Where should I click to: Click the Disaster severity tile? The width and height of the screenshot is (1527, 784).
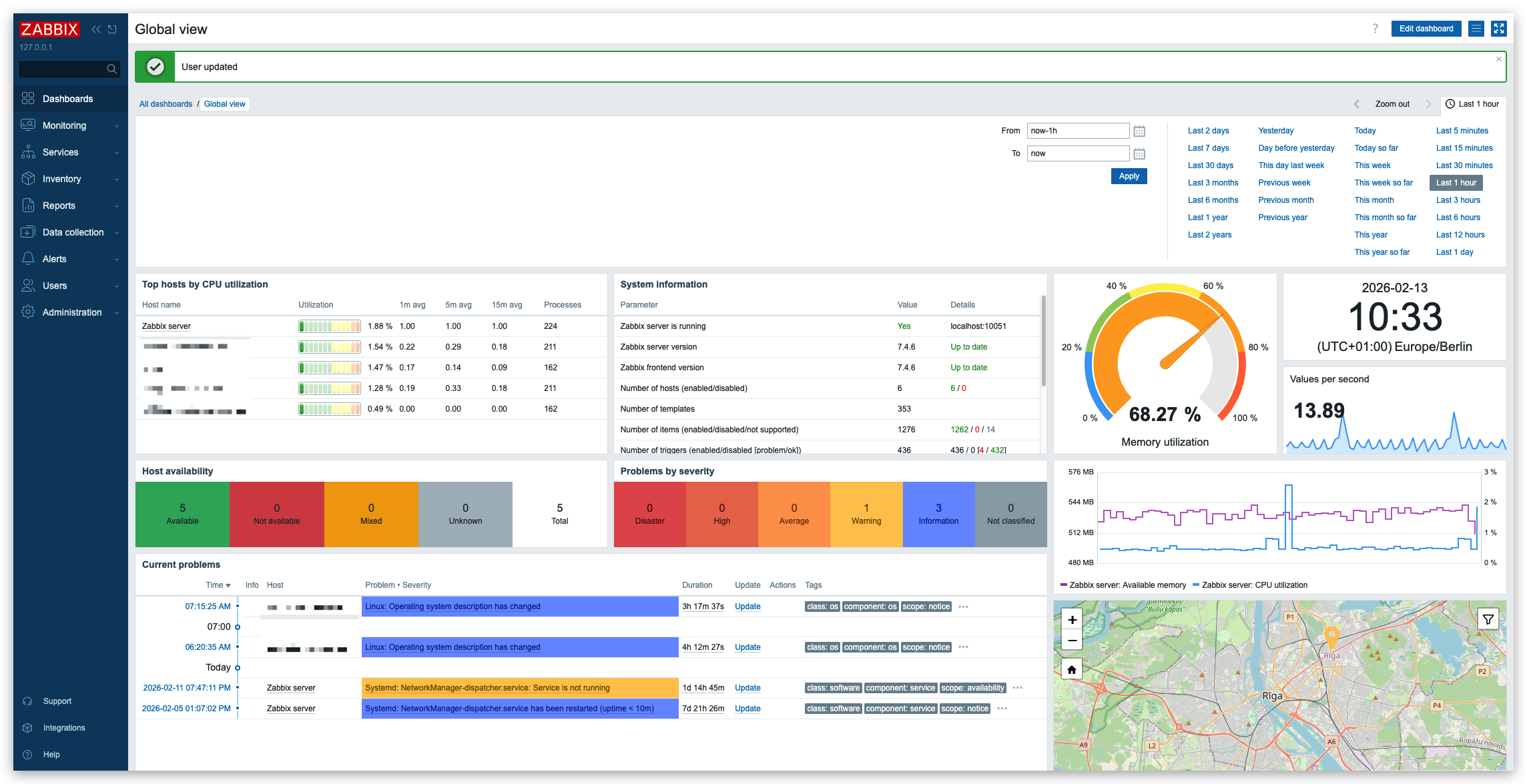pos(649,514)
